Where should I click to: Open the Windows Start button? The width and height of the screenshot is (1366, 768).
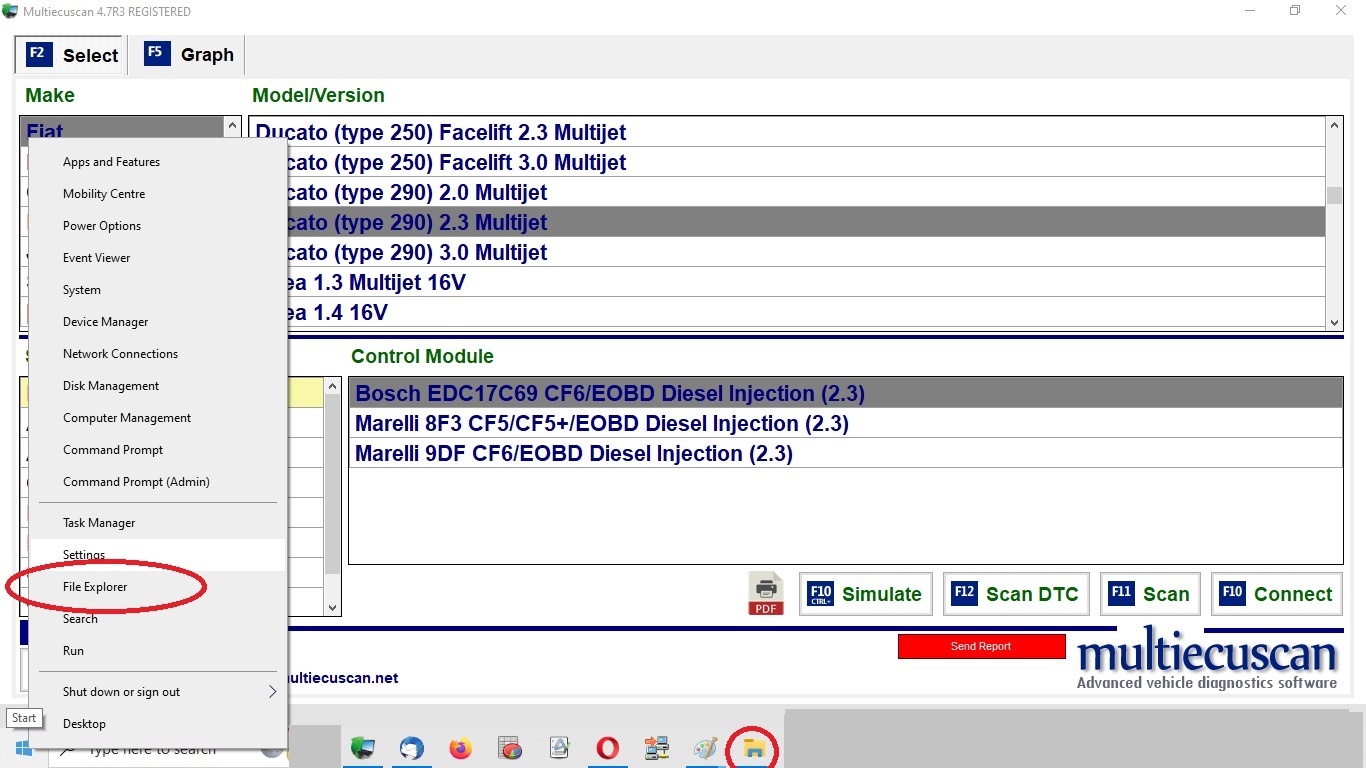point(23,748)
